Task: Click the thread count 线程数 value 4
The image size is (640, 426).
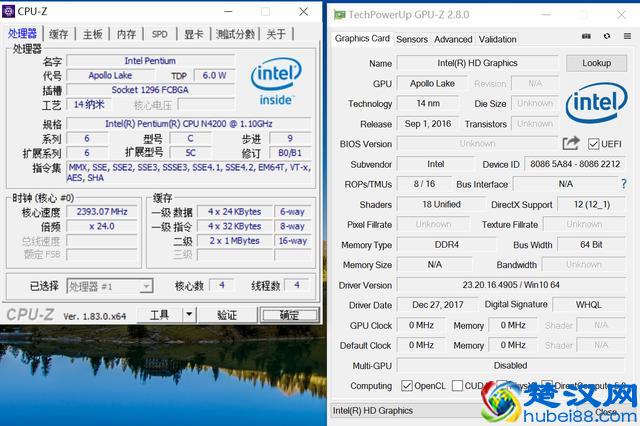Action: [297, 285]
